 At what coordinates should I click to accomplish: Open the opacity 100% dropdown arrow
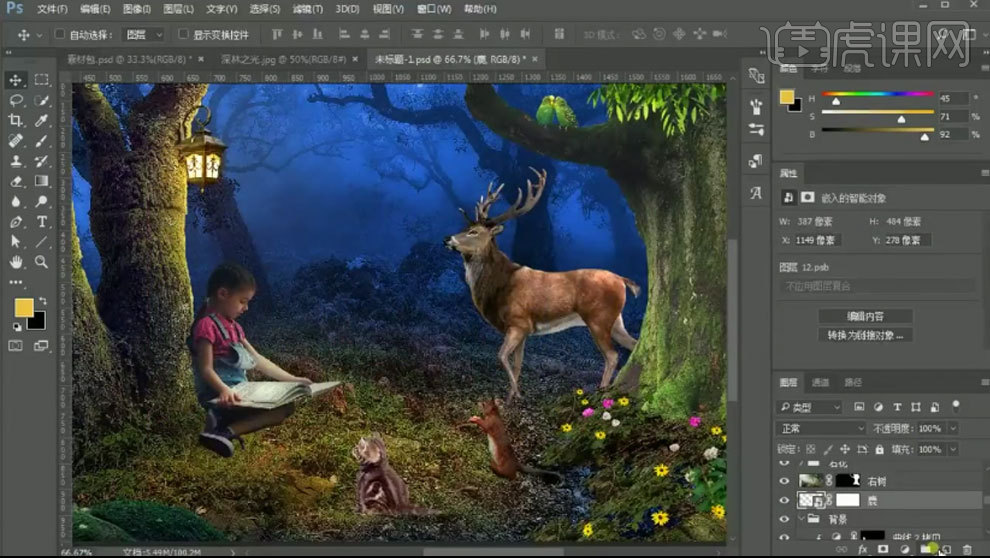(953, 429)
